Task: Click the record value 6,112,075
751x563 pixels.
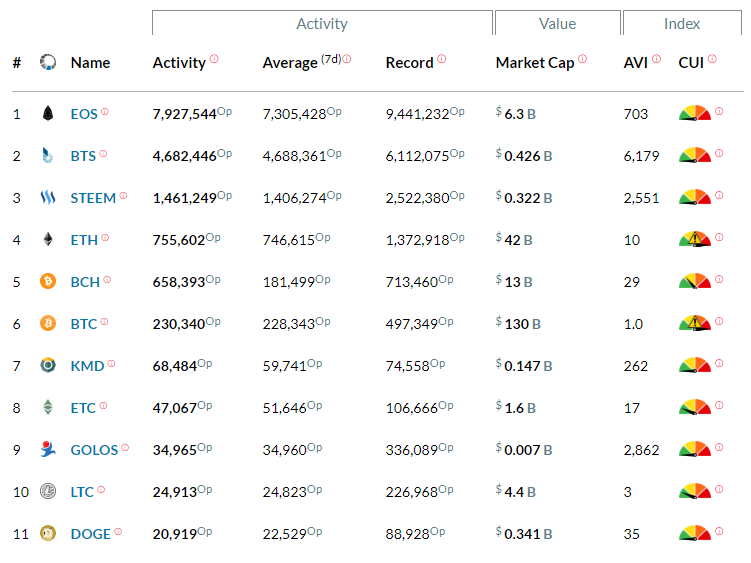Action: point(417,156)
